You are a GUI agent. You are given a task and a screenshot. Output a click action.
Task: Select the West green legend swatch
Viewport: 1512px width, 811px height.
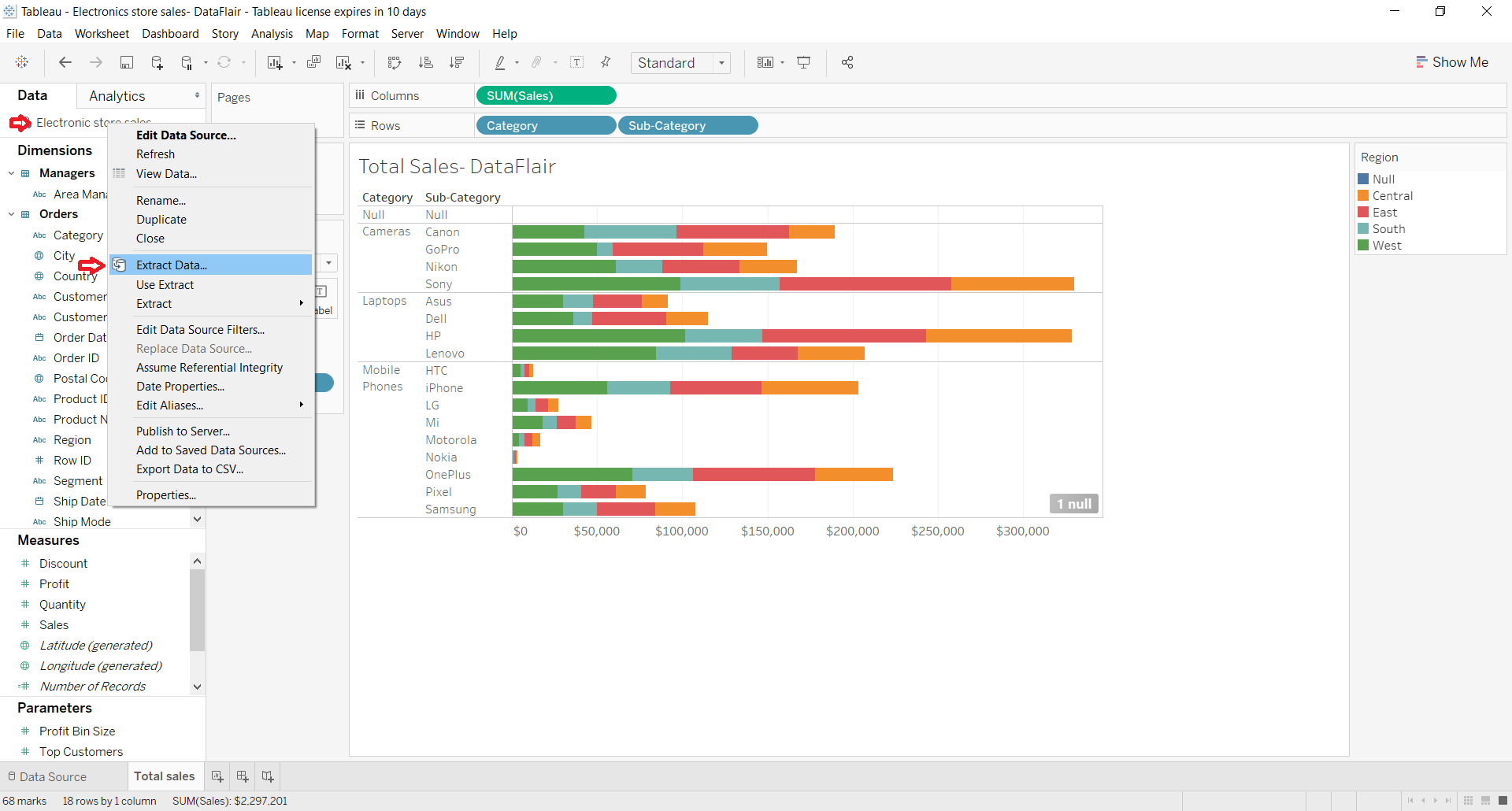click(1363, 245)
